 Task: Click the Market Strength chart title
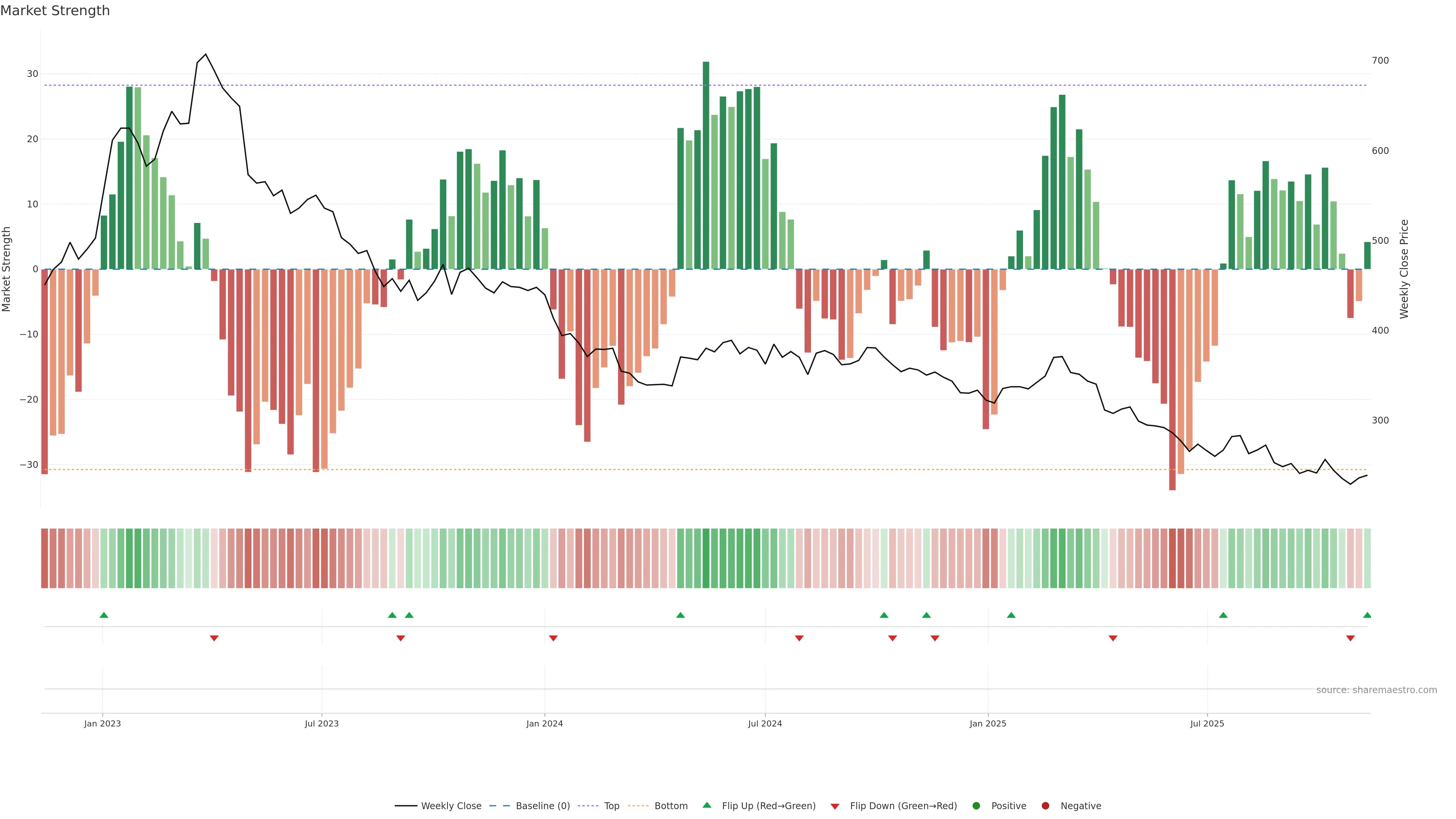(x=55, y=11)
